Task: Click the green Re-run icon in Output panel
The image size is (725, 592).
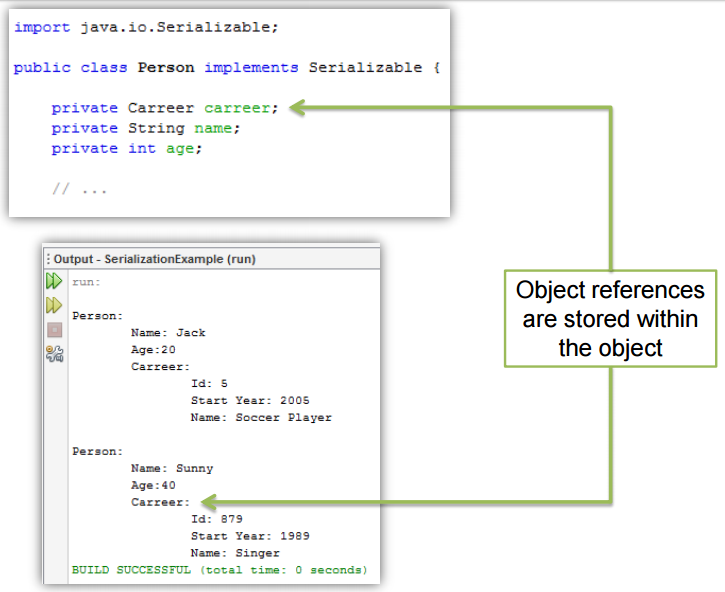Action: pos(54,282)
